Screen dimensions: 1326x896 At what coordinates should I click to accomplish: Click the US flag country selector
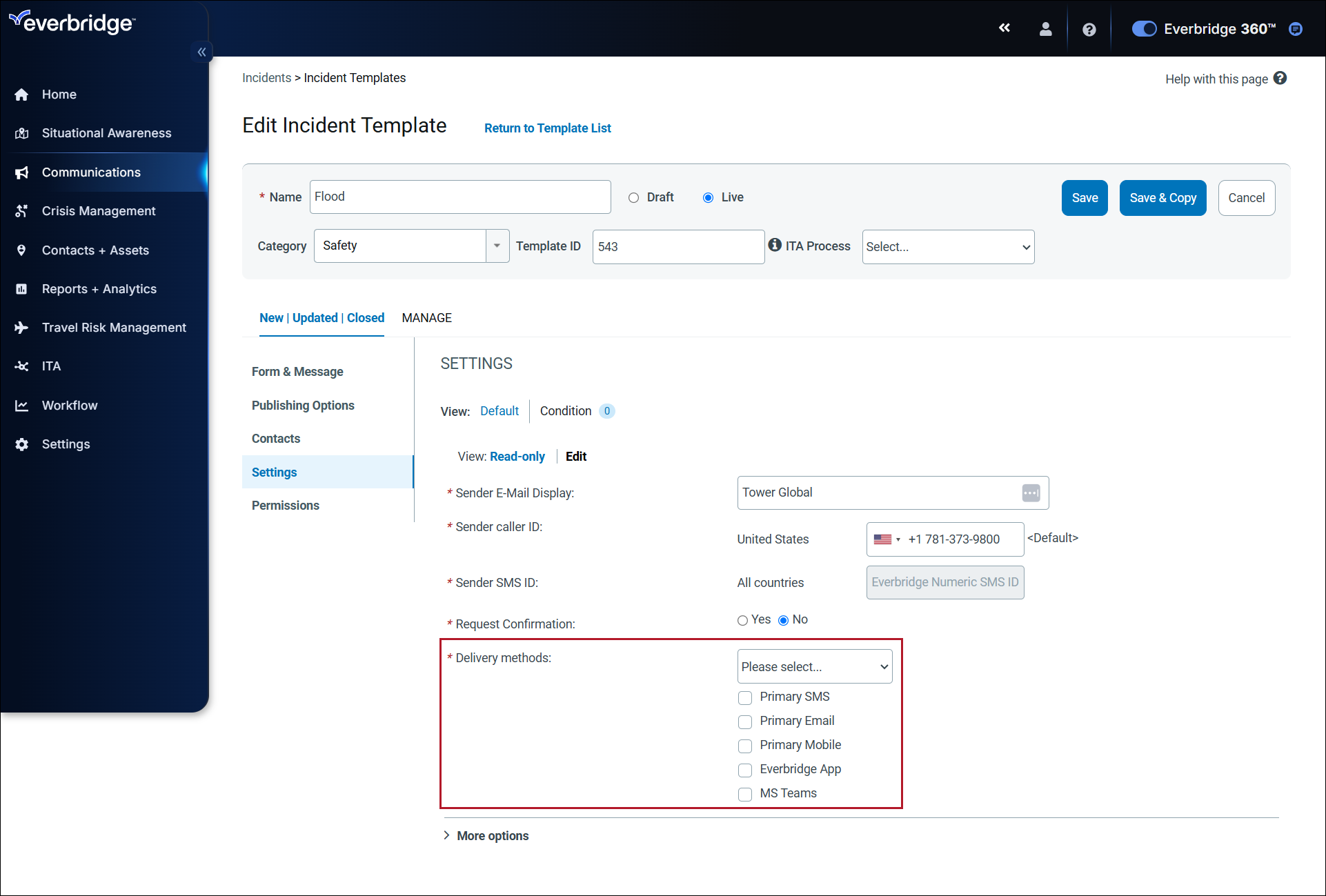coord(887,539)
